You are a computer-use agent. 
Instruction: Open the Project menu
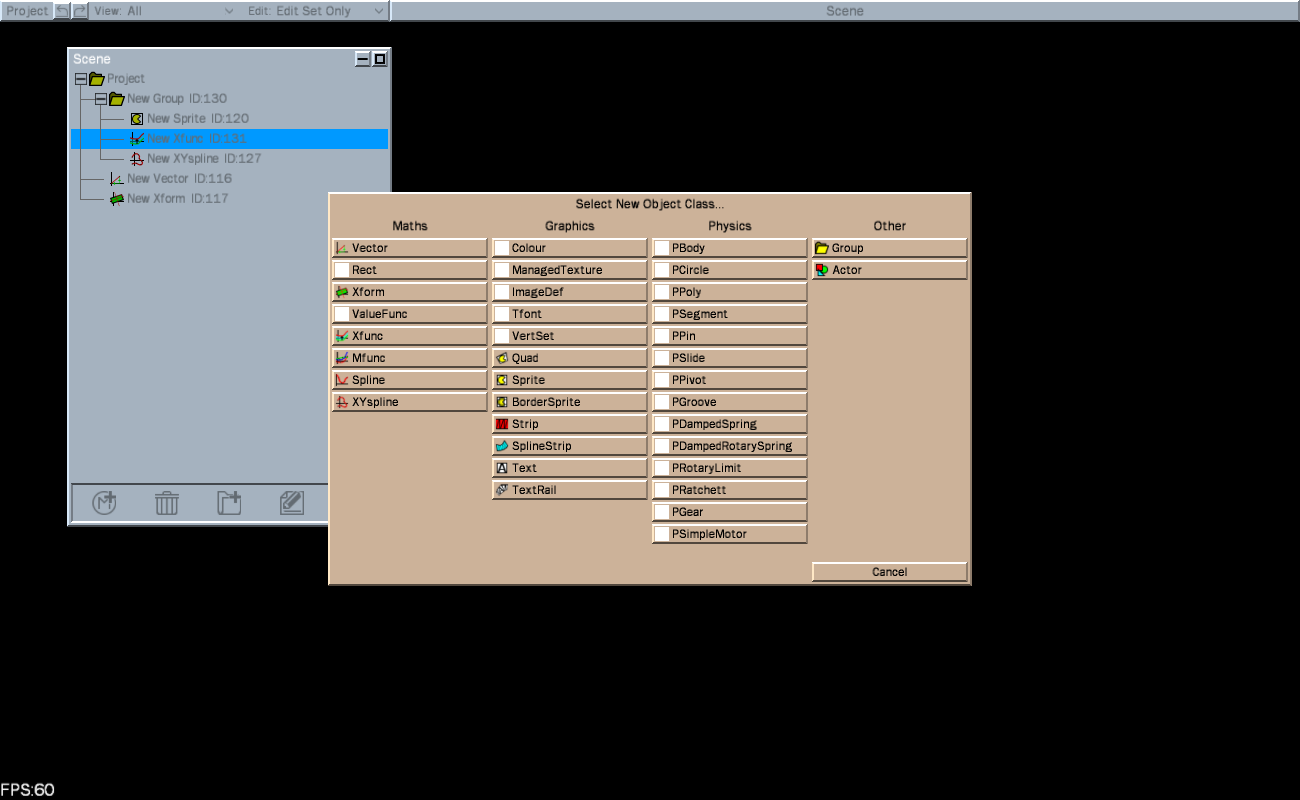(27, 11)
